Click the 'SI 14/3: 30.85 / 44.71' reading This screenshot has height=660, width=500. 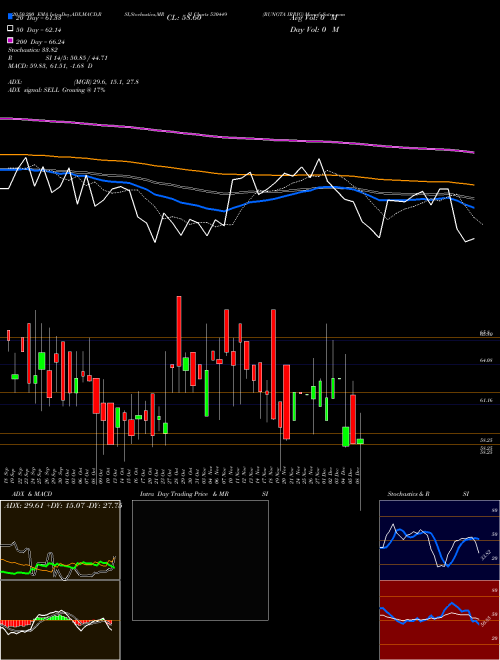pos(77,58)
